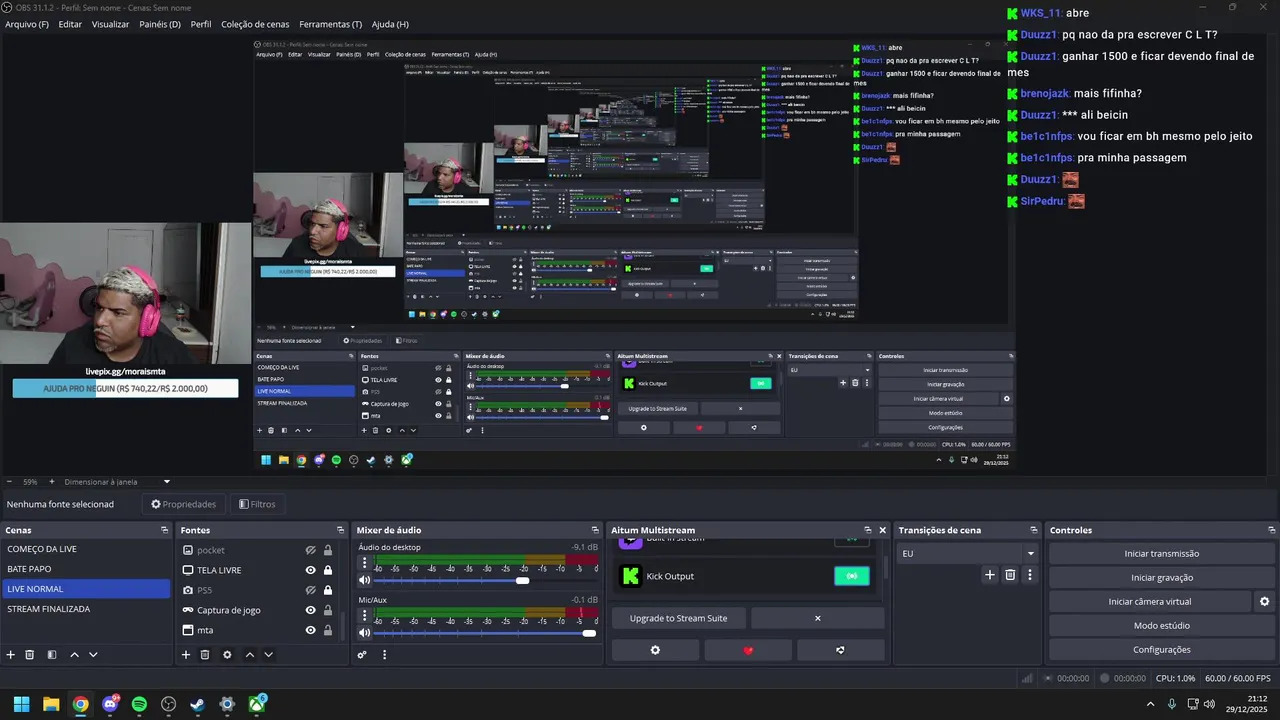Adjust the Mic/Aux volume slider
1280x720 pixels.
[x=488, y=633]
